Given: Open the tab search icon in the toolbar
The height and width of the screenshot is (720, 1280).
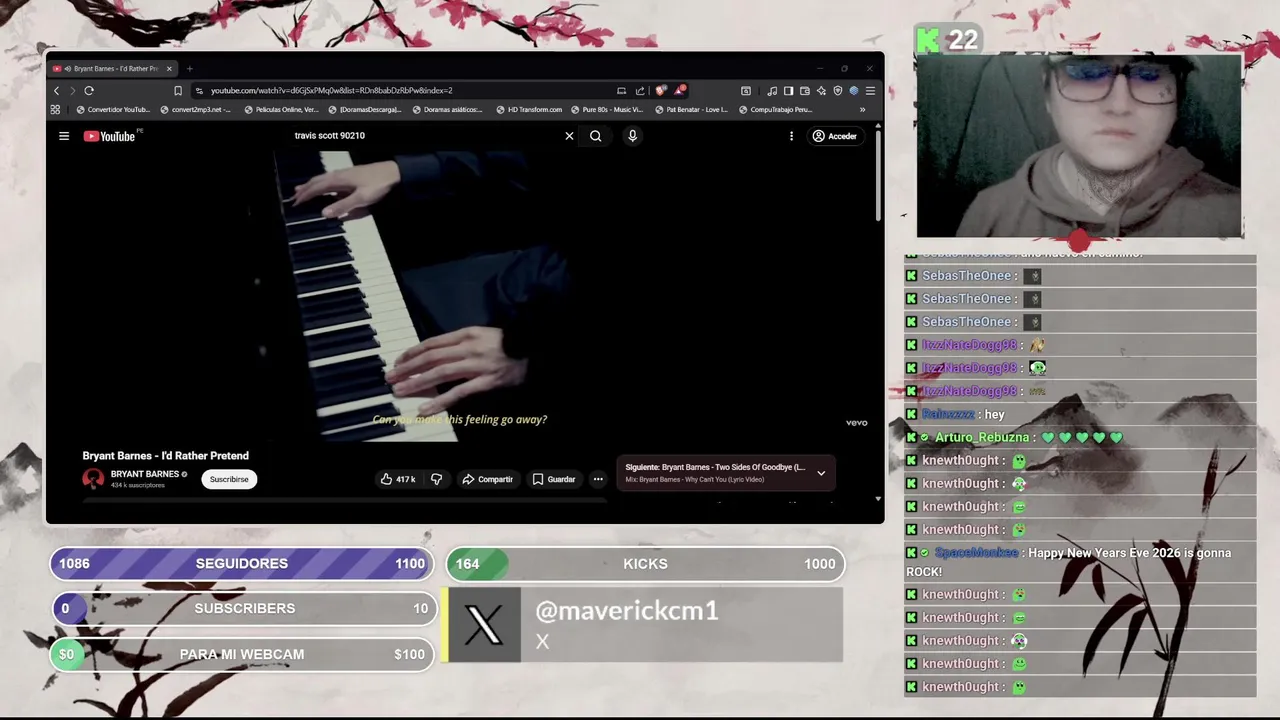Looking at the screenshot, I should (x=746, y=90).
